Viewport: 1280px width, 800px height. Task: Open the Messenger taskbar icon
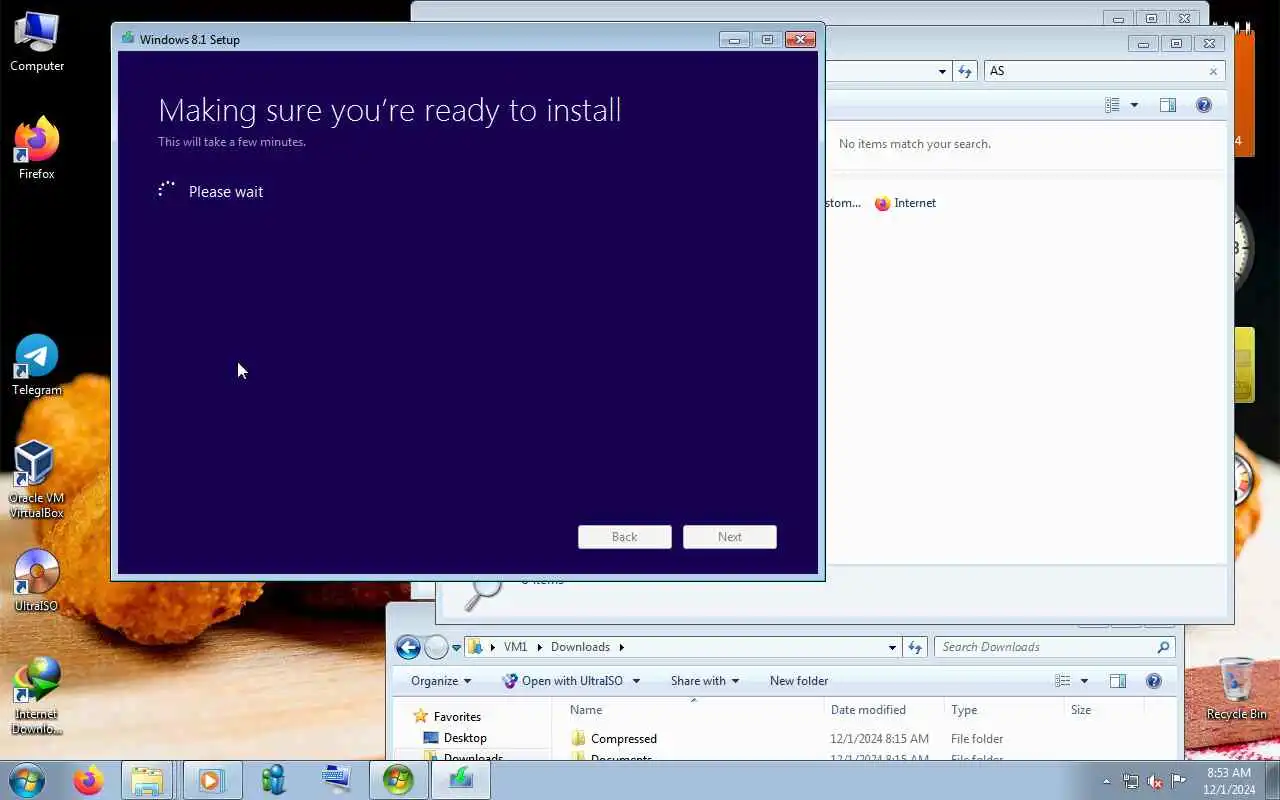pyautogui.click(x=273, y=780)
